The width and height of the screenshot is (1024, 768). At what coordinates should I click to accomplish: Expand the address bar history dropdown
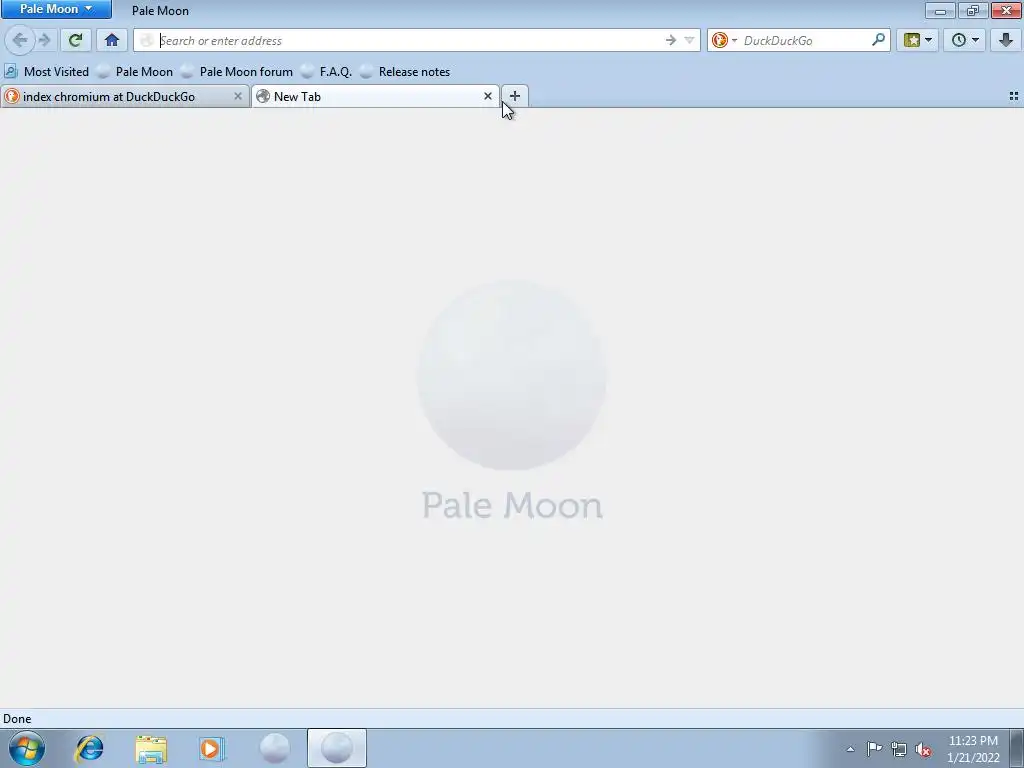(x=689, y=40)
